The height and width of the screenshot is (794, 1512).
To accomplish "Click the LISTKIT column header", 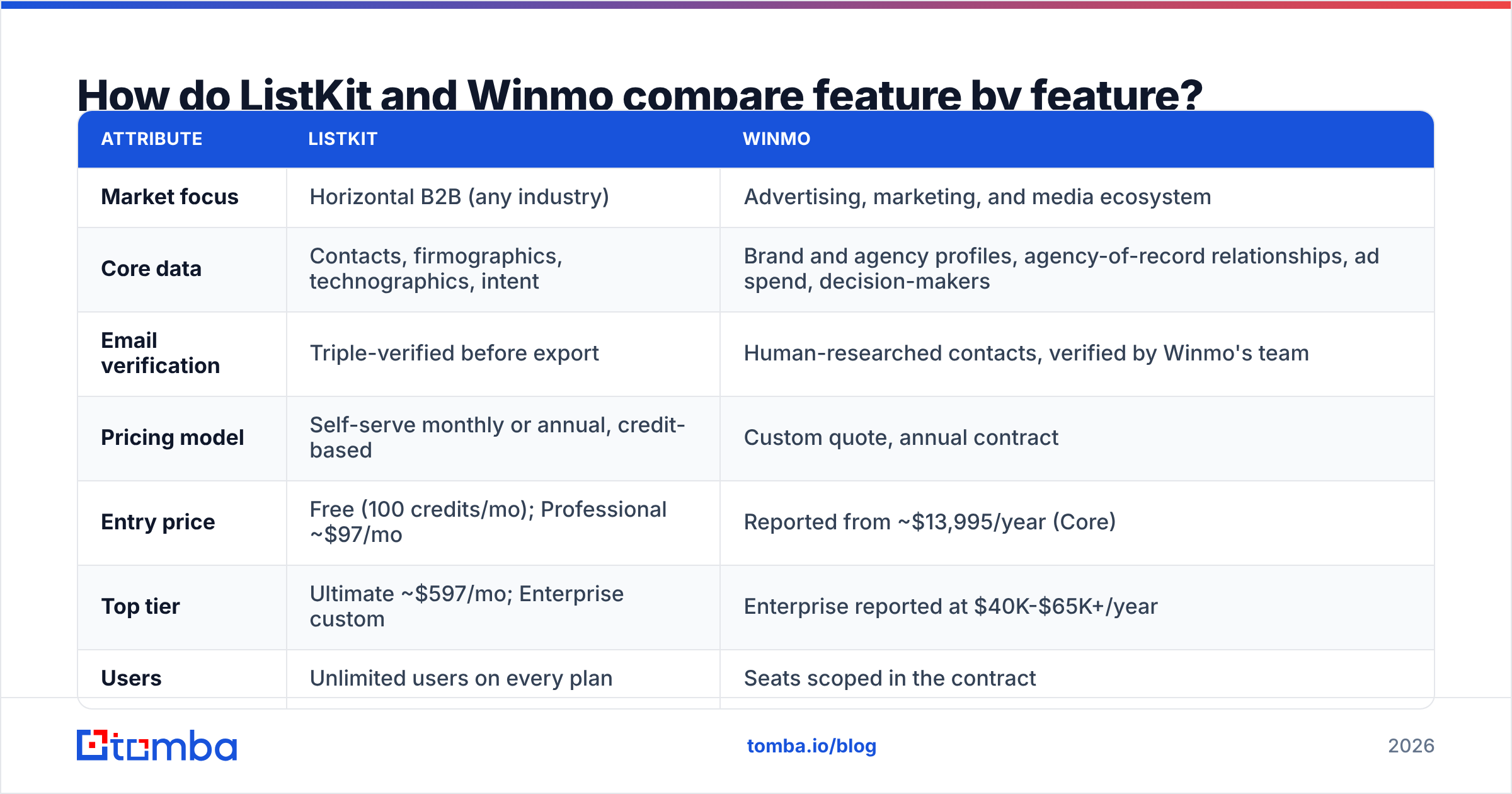I will pyautogui.click(x=343, y=139).
